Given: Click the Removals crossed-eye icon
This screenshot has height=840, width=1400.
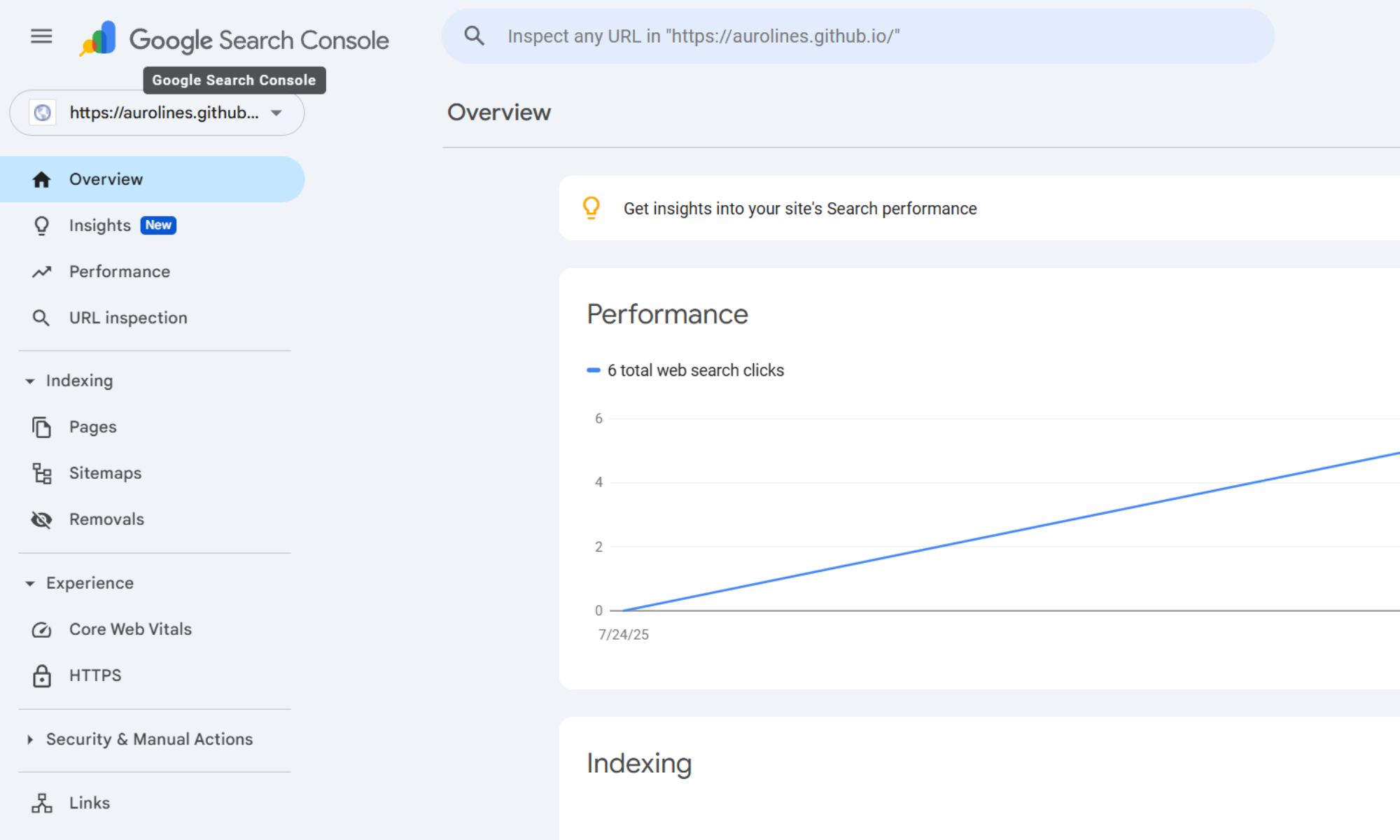Looking at the screenshot, I should point(42,519).
